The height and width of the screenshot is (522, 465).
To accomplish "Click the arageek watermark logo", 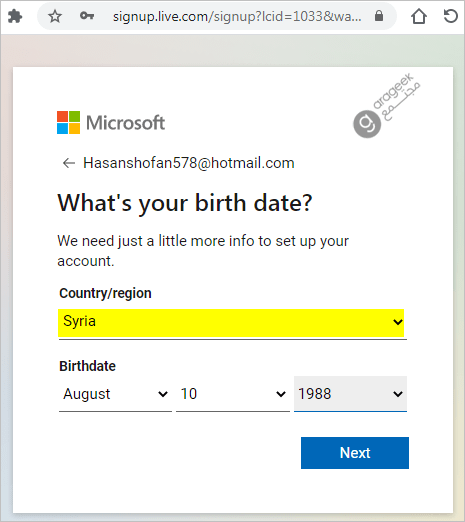I will pos(387,105).
